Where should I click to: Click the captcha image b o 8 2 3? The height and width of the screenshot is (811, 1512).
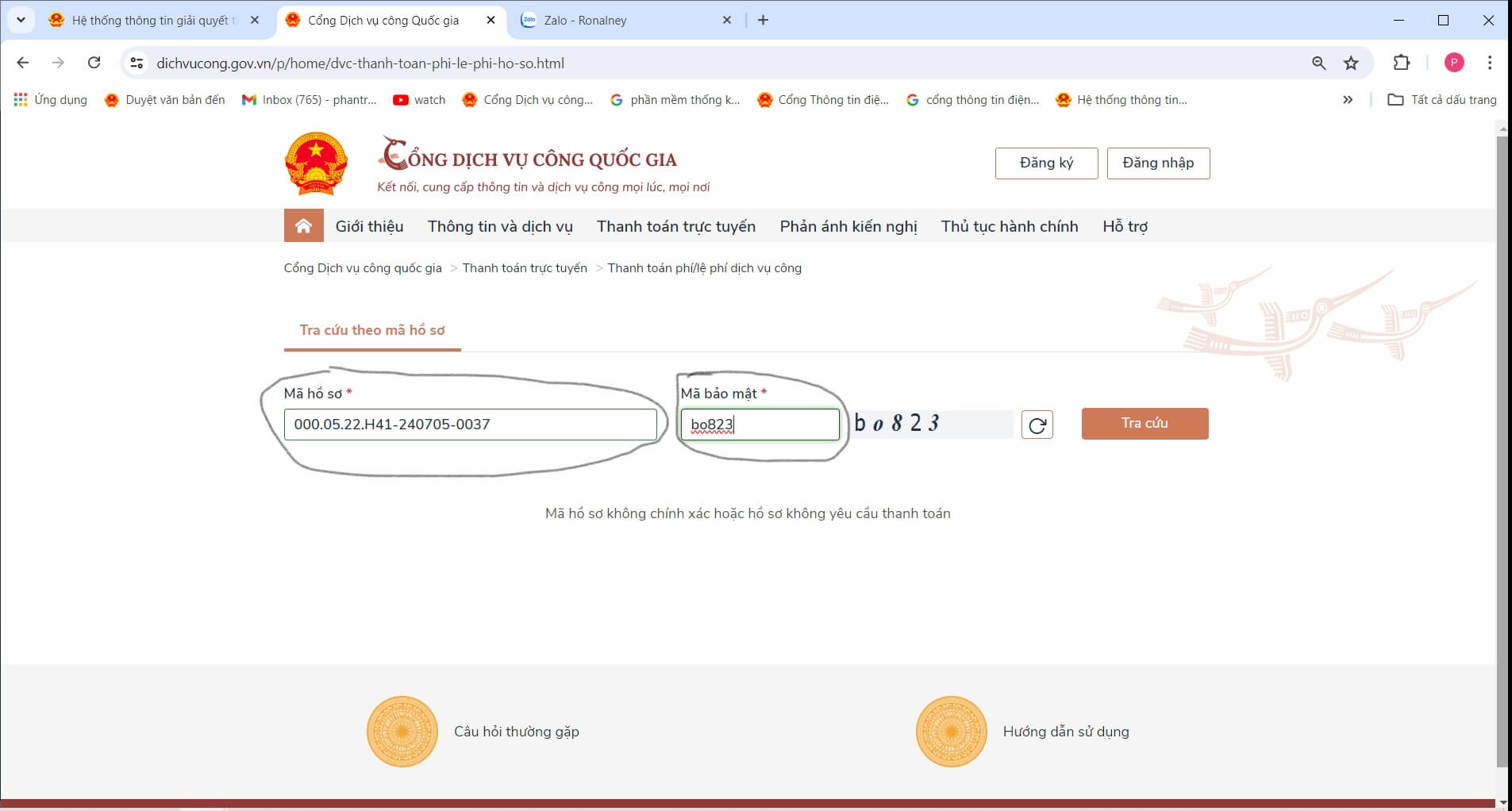[933, 424]
